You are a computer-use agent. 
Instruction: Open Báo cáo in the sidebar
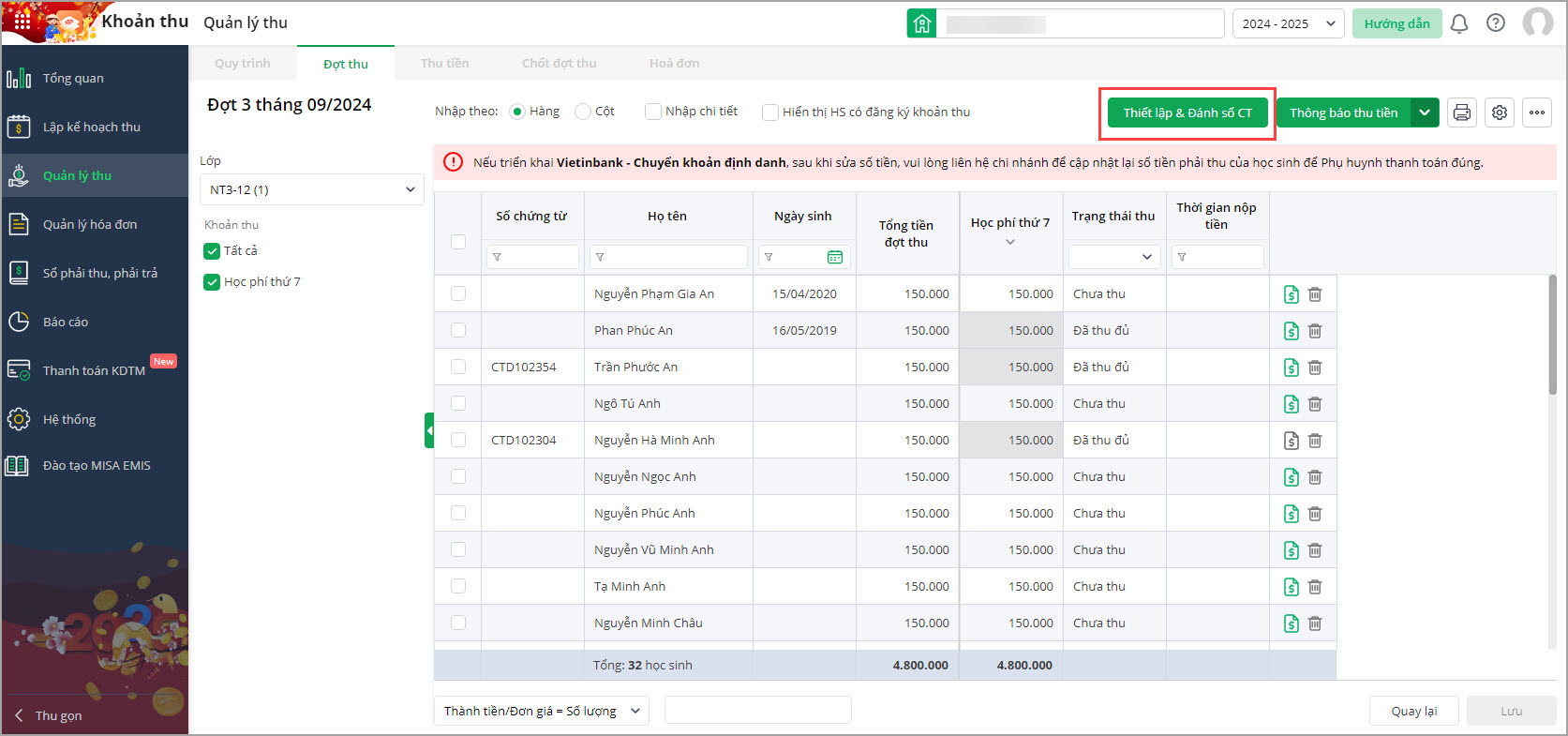point(95,322)
